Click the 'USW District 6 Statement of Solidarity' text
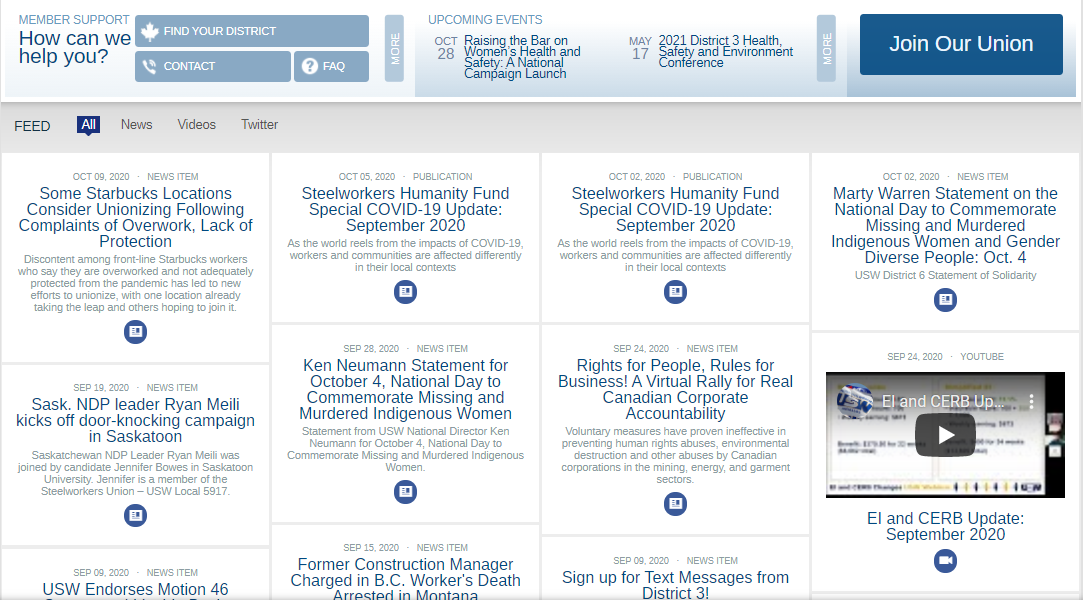 pos(946,275)
